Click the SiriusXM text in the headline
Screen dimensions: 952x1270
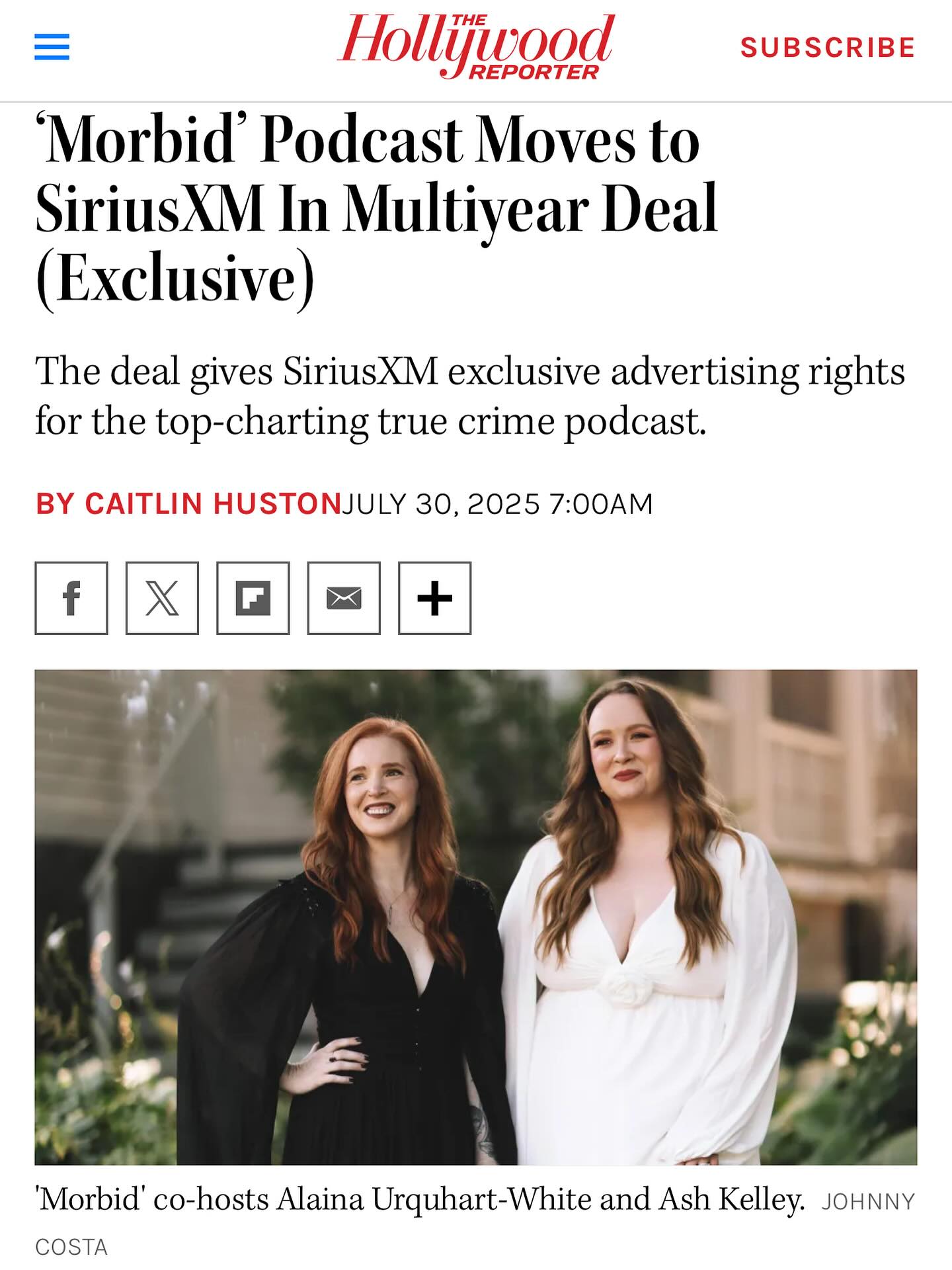(x=149, y=208)
